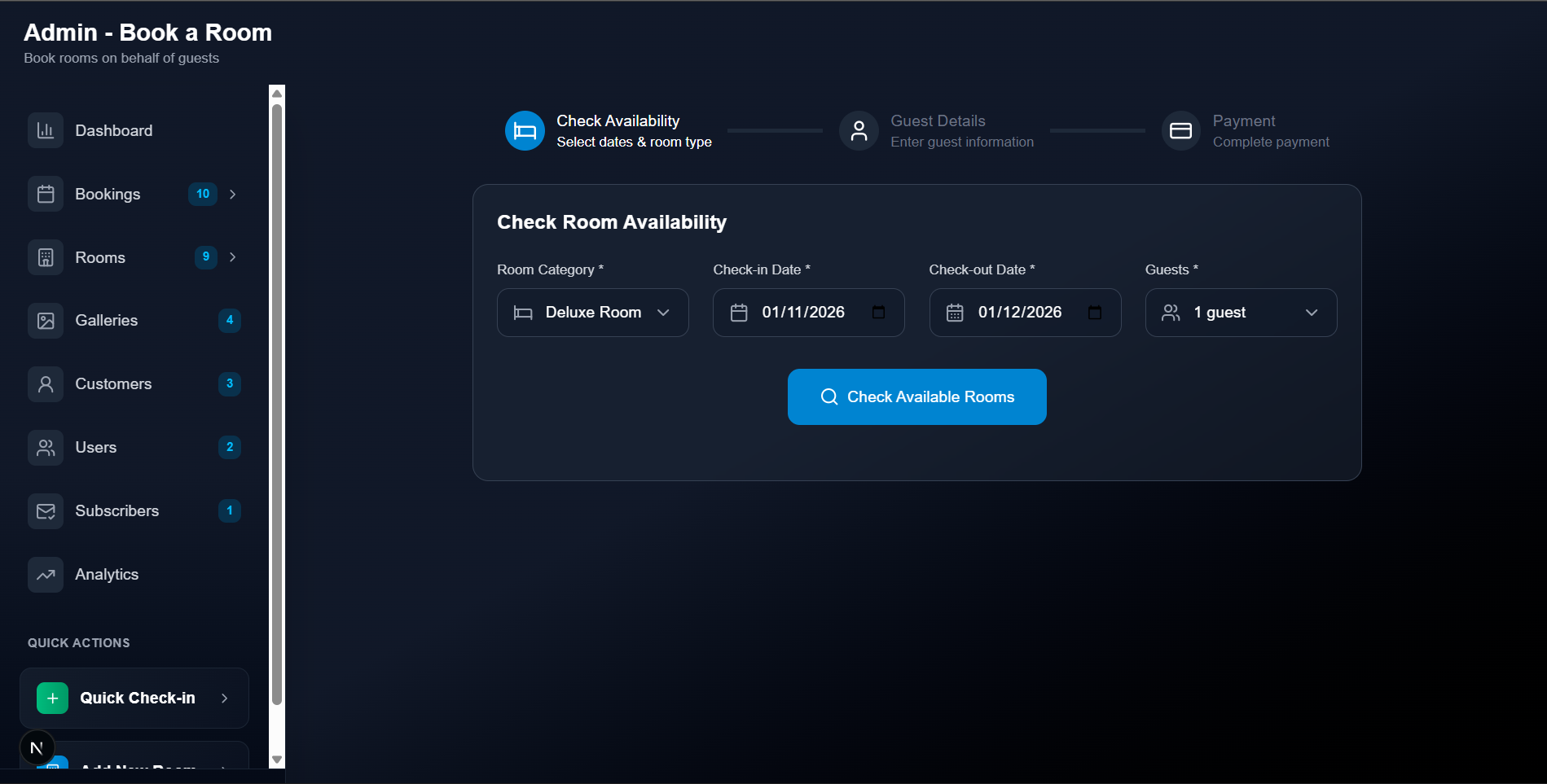The width and height of the screenshot is (1547, 784).
Task: Click the Customers person icon
Action: click(x=46, y=383)
